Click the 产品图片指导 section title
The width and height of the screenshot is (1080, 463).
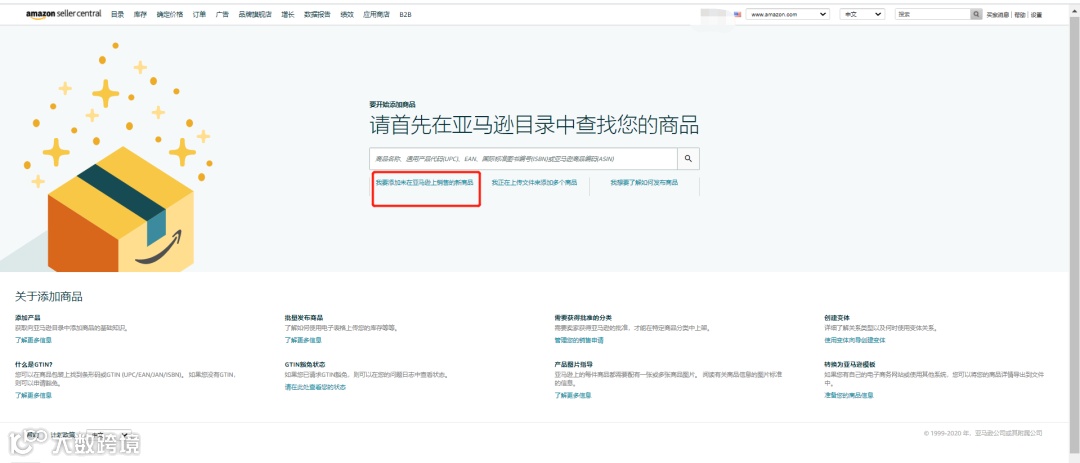click(574, 364)
